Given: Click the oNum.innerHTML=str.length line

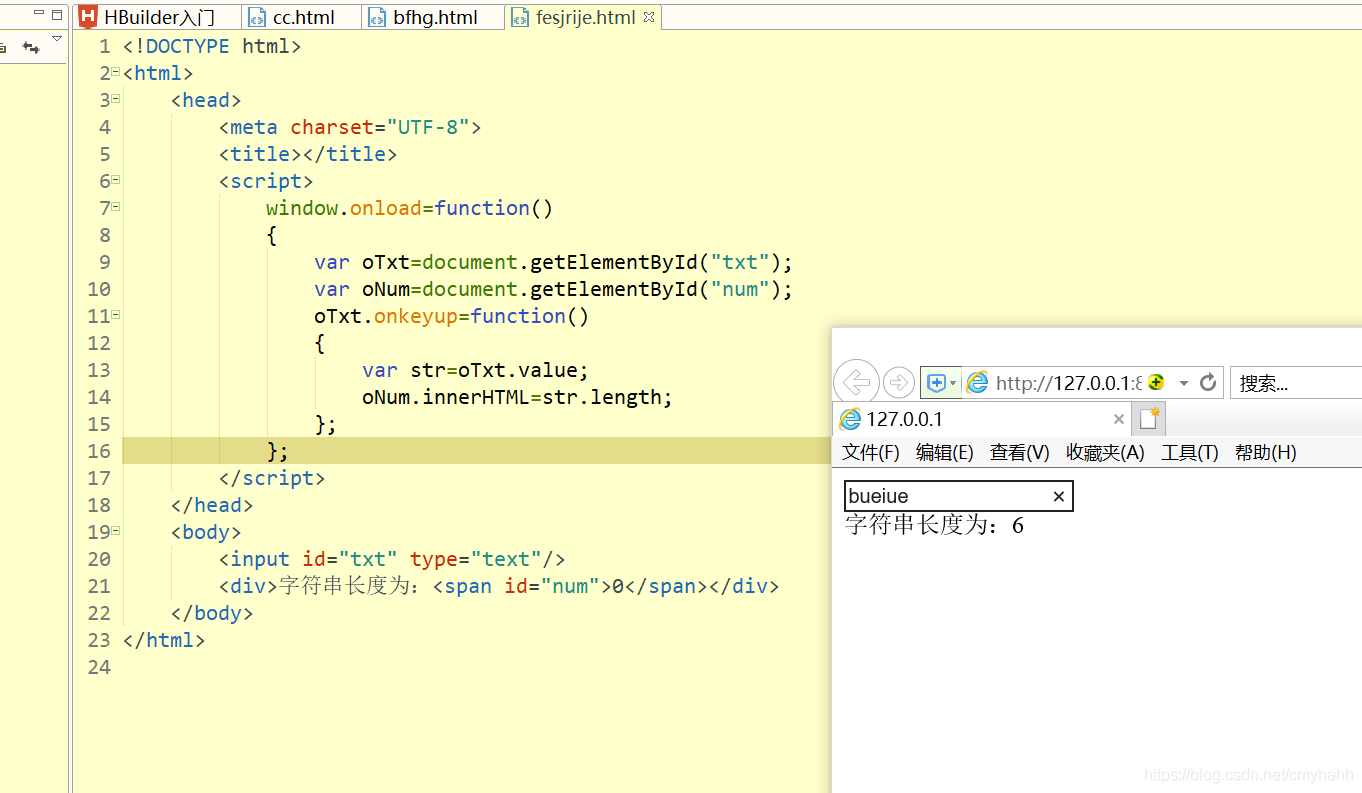Looking at the screenshot, I should [x=517, y=397].
